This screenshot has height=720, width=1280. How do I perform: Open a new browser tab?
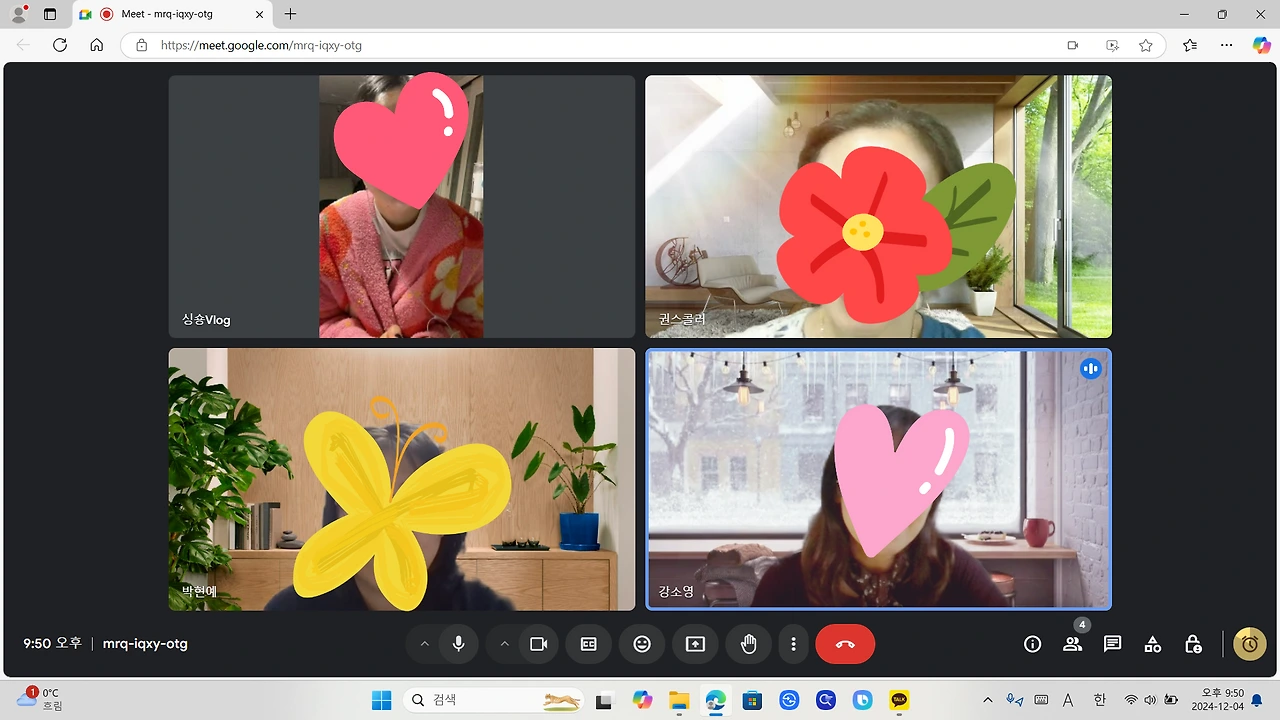pyautogui.click(x=290, y=14)
